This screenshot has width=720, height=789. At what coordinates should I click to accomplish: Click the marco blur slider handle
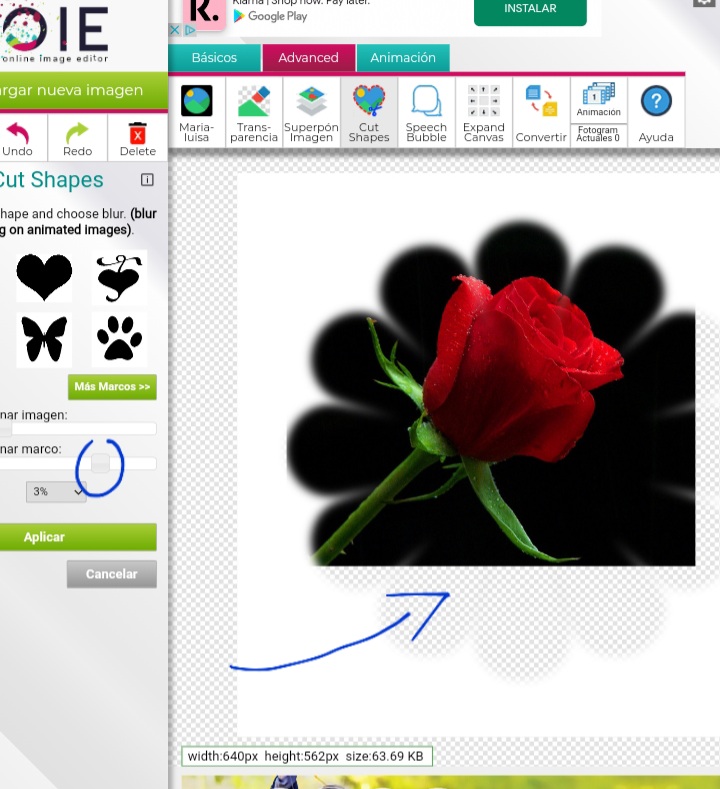[100, 464]
